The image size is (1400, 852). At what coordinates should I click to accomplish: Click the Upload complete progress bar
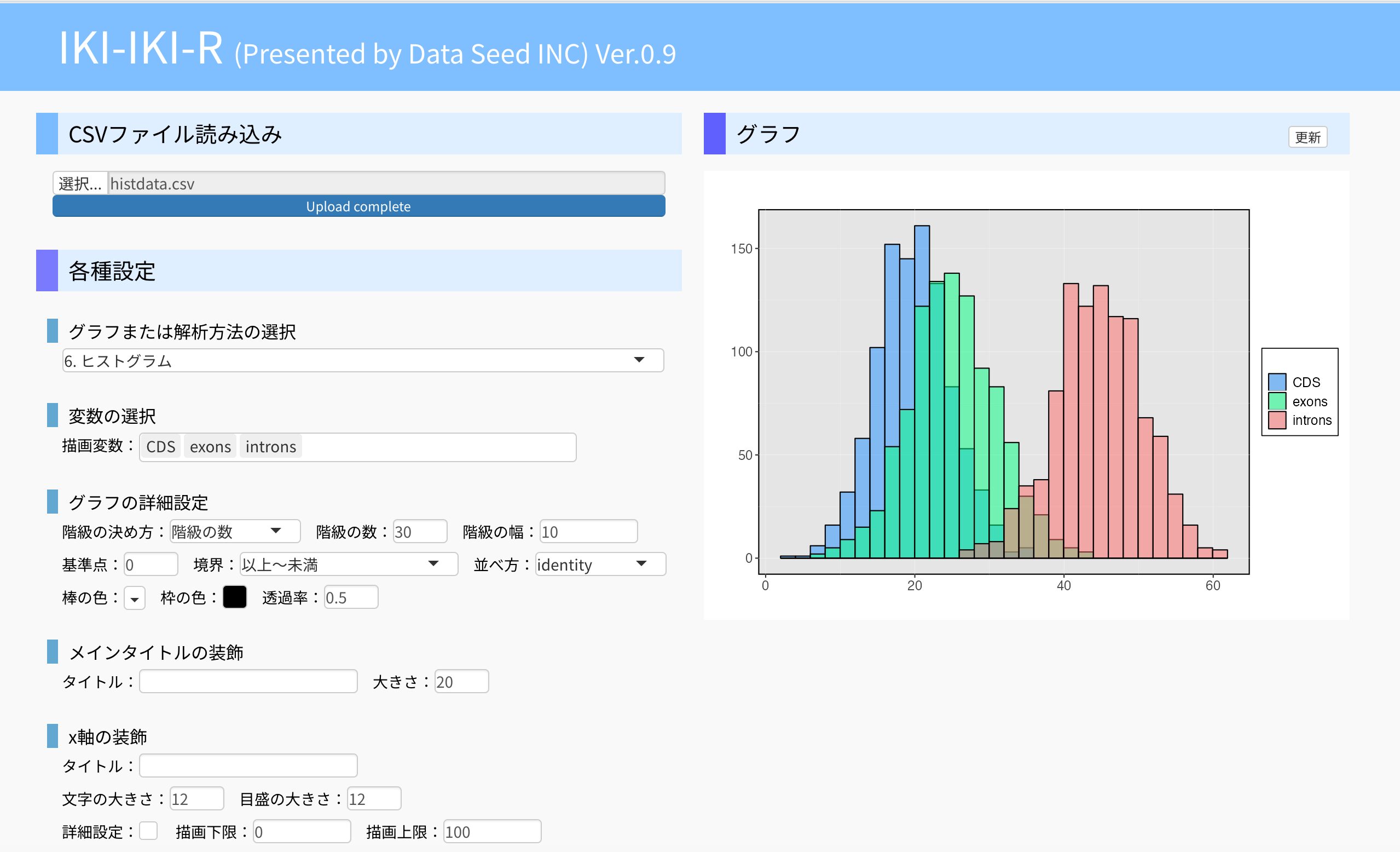(358, 206)
